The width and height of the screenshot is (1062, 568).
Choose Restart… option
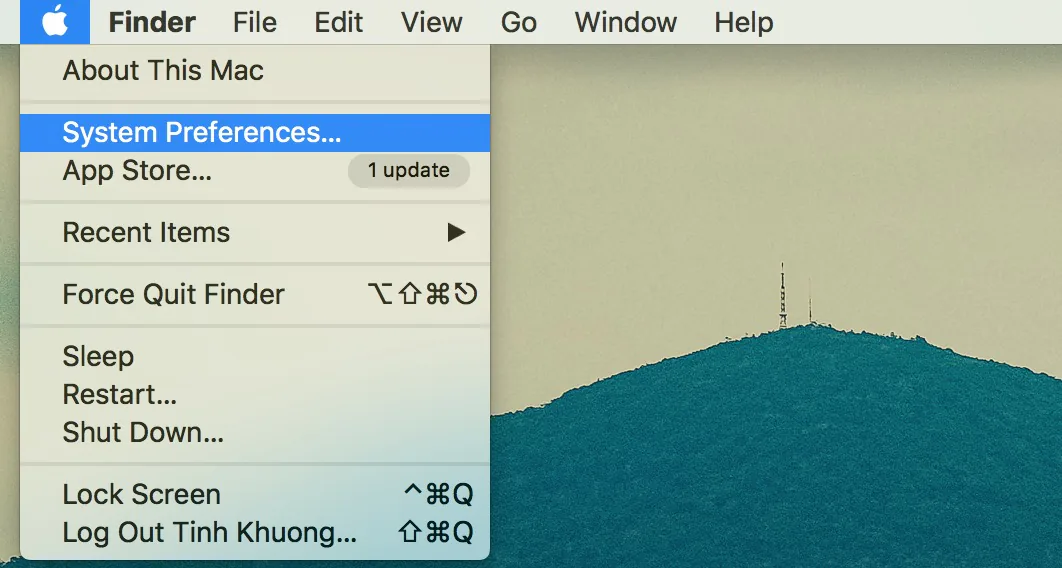point(255,395)
